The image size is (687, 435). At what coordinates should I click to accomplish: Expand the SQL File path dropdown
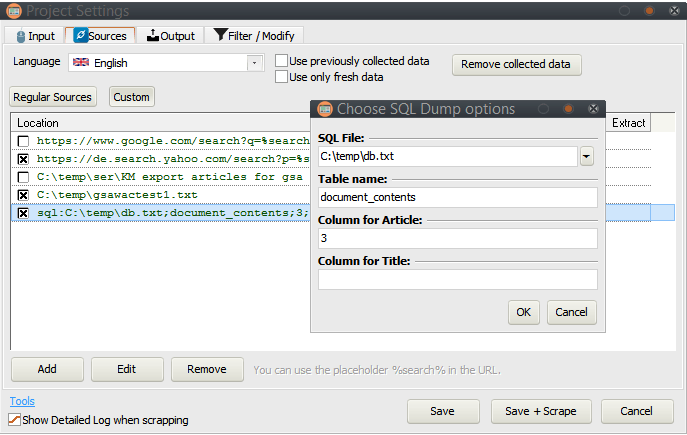click(x=587, y=156)
